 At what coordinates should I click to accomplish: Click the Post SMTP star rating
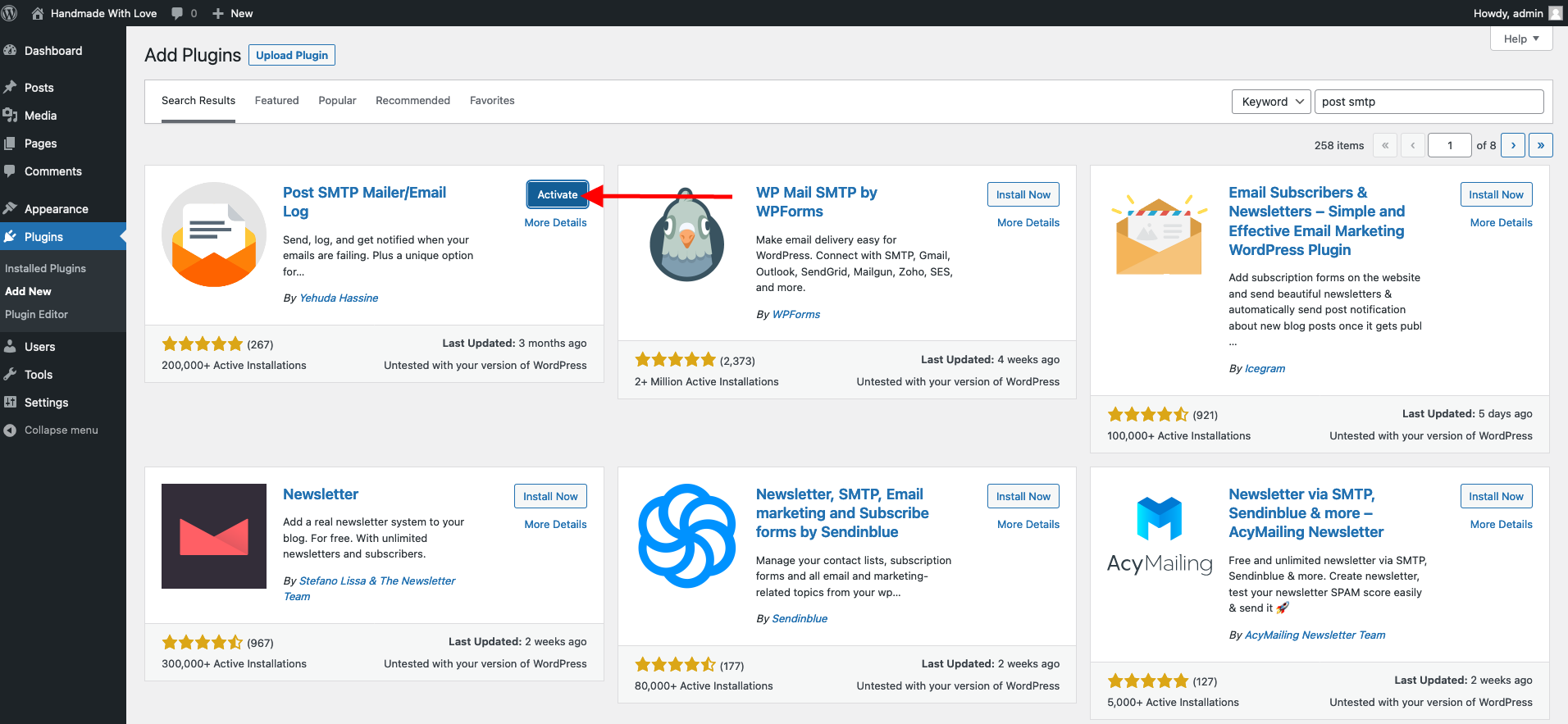click(203, 344)
